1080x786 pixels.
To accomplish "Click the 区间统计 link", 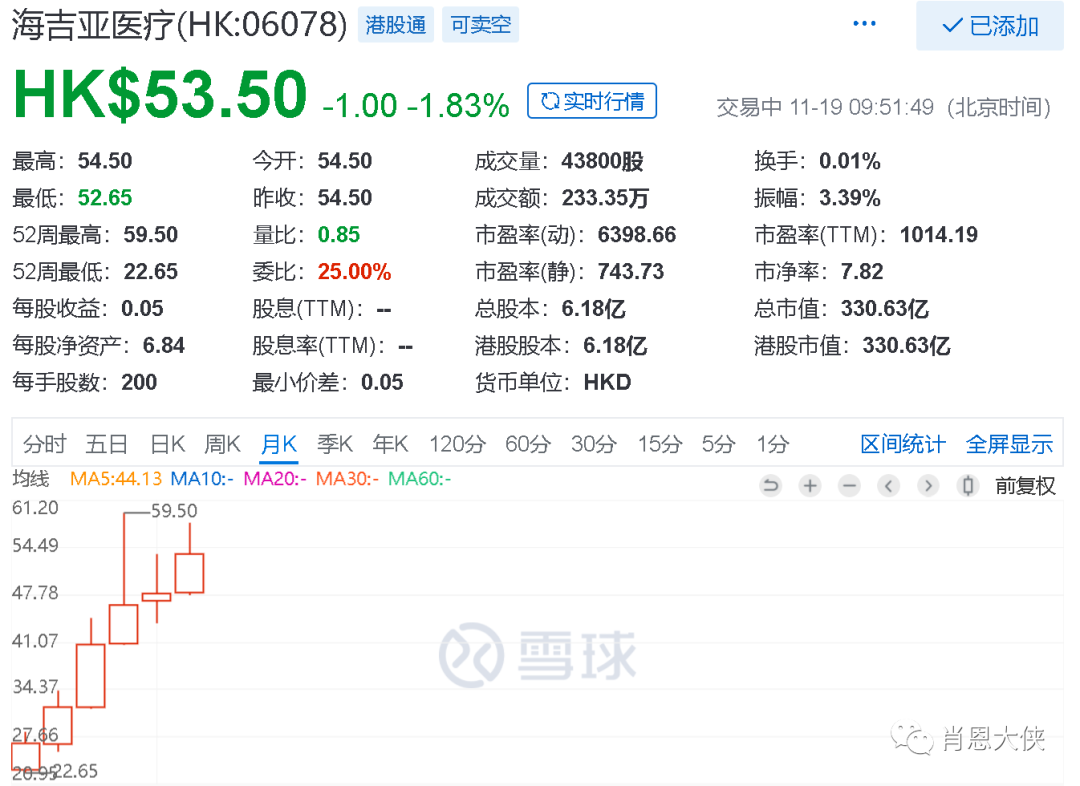I will click(902, 444).
